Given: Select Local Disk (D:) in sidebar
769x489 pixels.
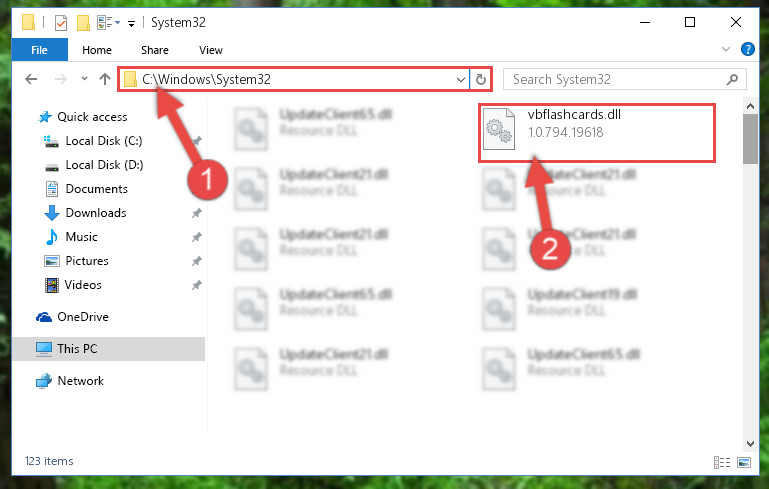Looking at the screenshot, I should [x=104, y=165].
